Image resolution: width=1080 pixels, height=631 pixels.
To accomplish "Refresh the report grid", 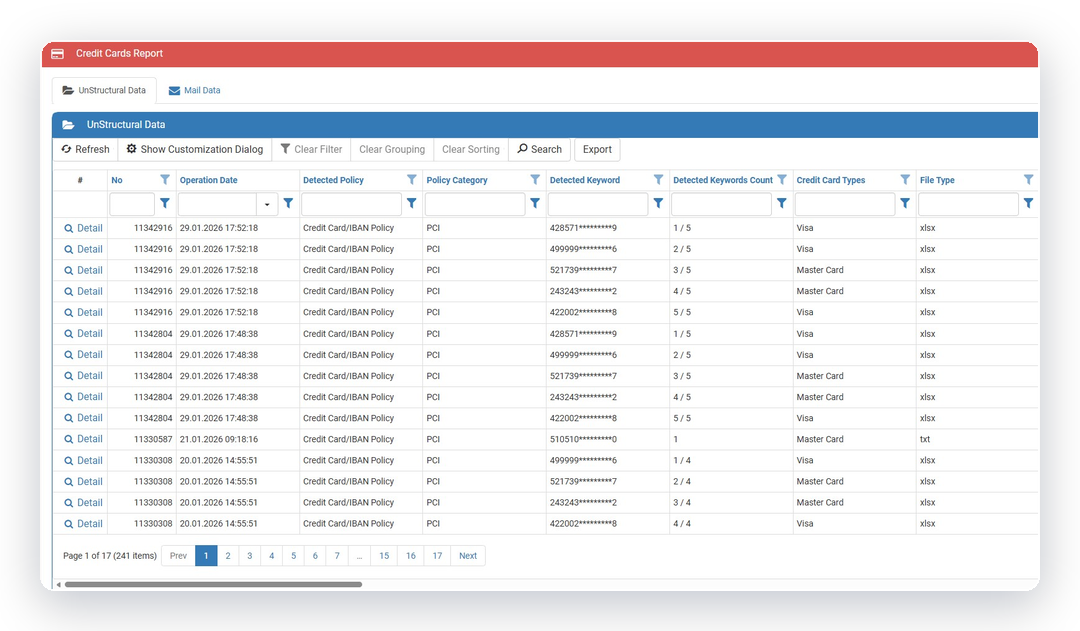I will [x=85, y=149].
